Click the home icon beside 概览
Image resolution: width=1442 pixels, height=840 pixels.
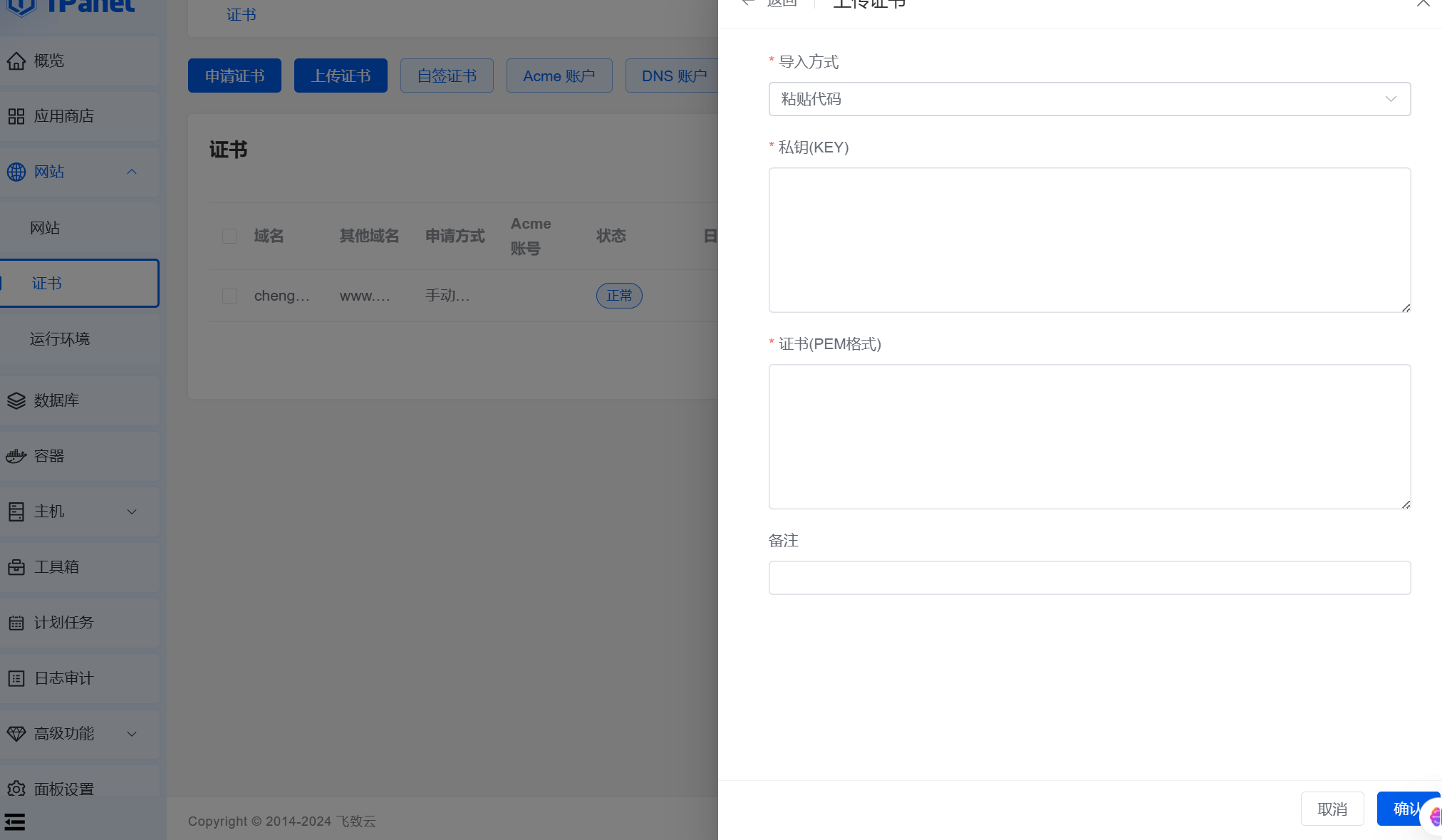[16, 61]
